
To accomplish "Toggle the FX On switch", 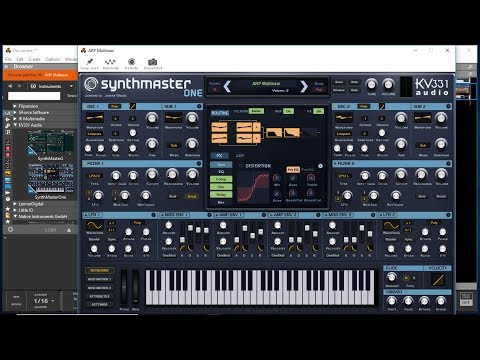I will [319, 111].
